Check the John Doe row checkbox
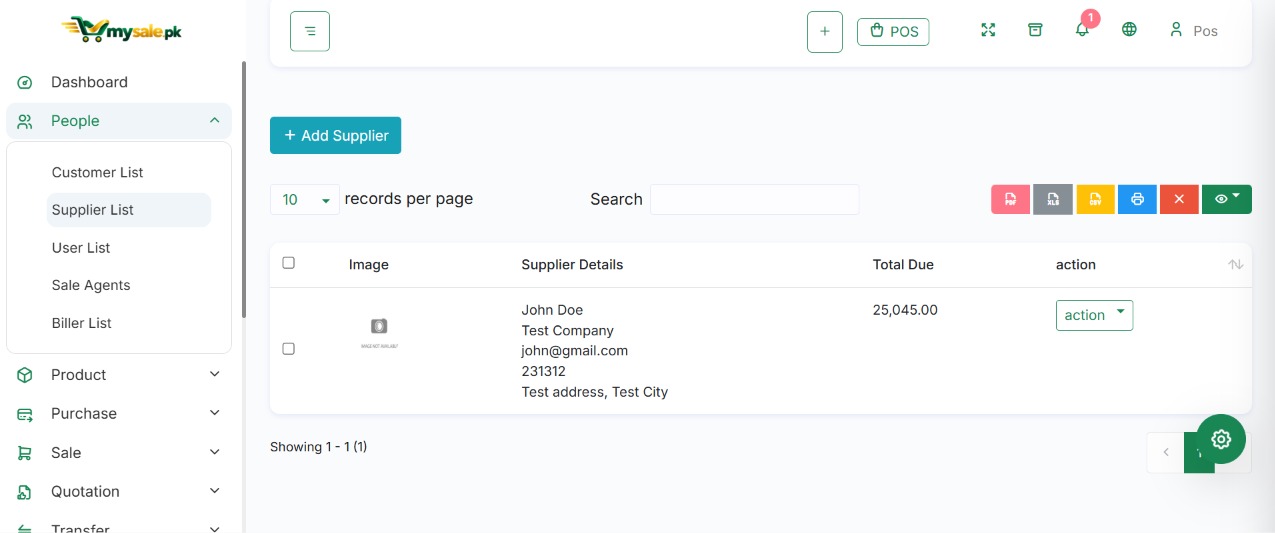 (288, 349)
